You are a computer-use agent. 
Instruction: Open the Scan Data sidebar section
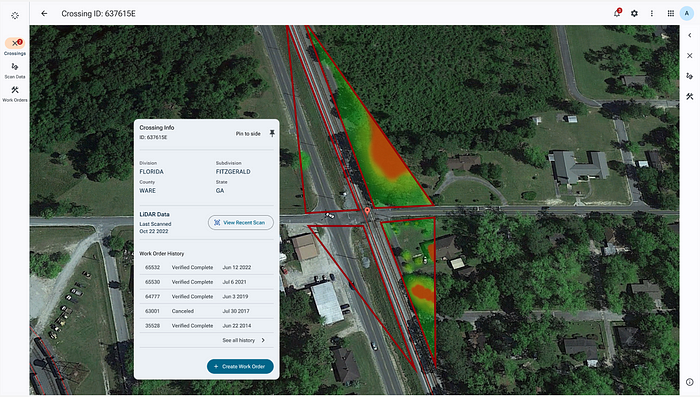[x=15, y=71]
